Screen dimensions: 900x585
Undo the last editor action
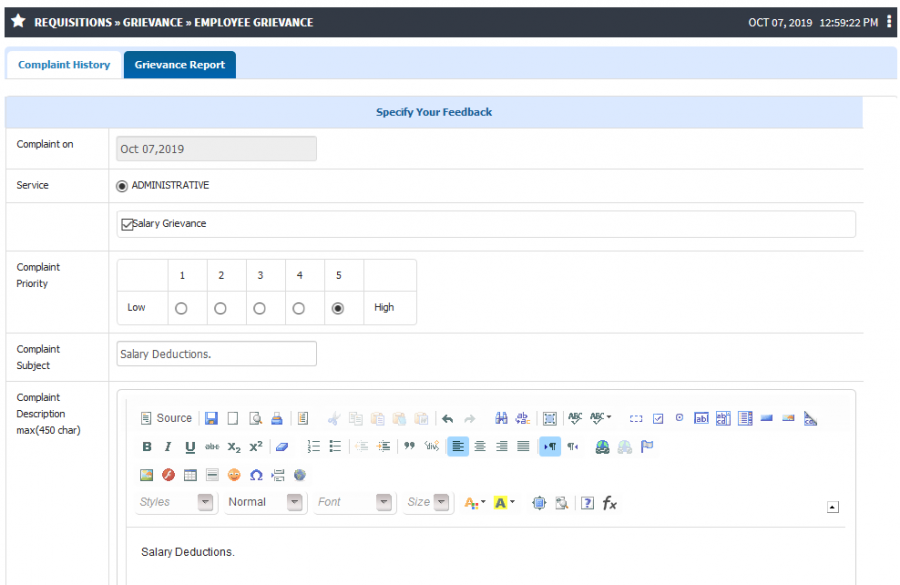coord(448,419)
